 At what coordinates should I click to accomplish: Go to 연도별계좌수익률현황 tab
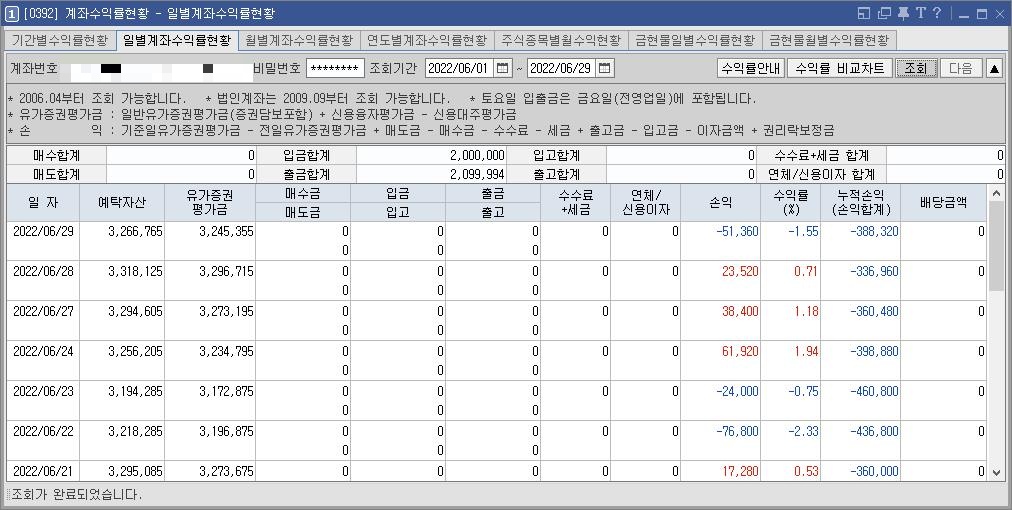coord(427,40)
